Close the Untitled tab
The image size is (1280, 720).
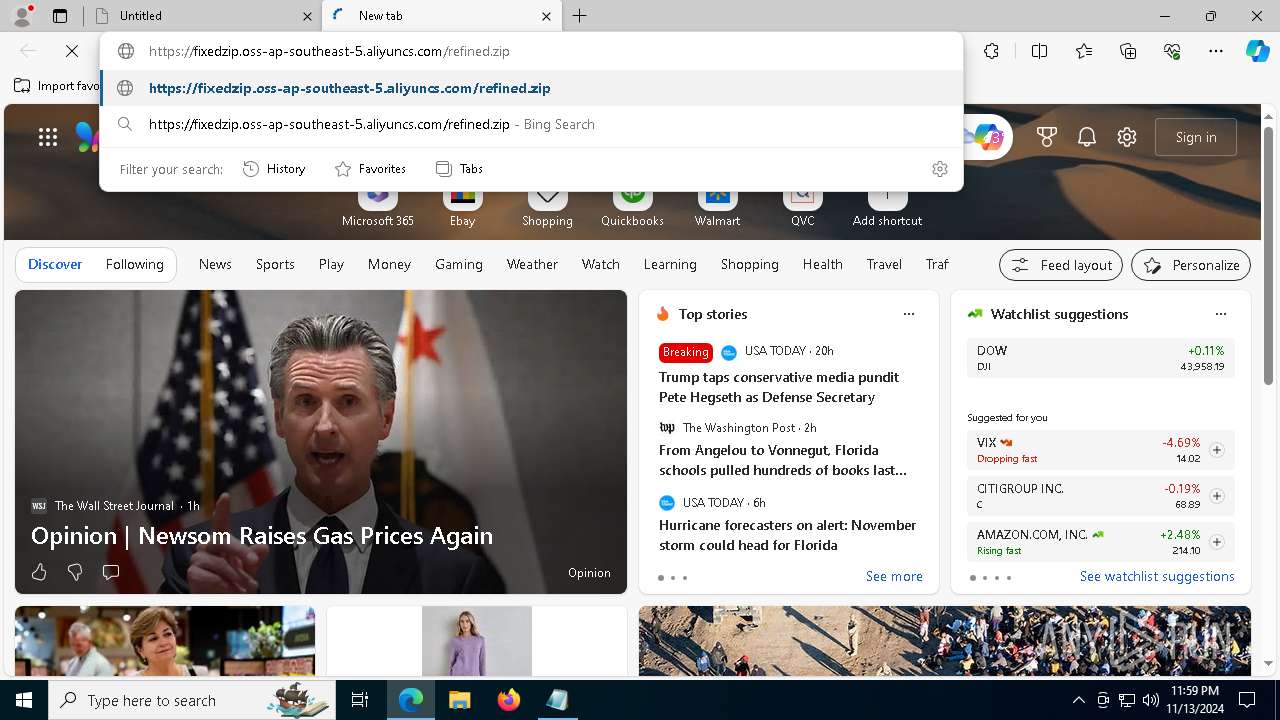point(307,16)
